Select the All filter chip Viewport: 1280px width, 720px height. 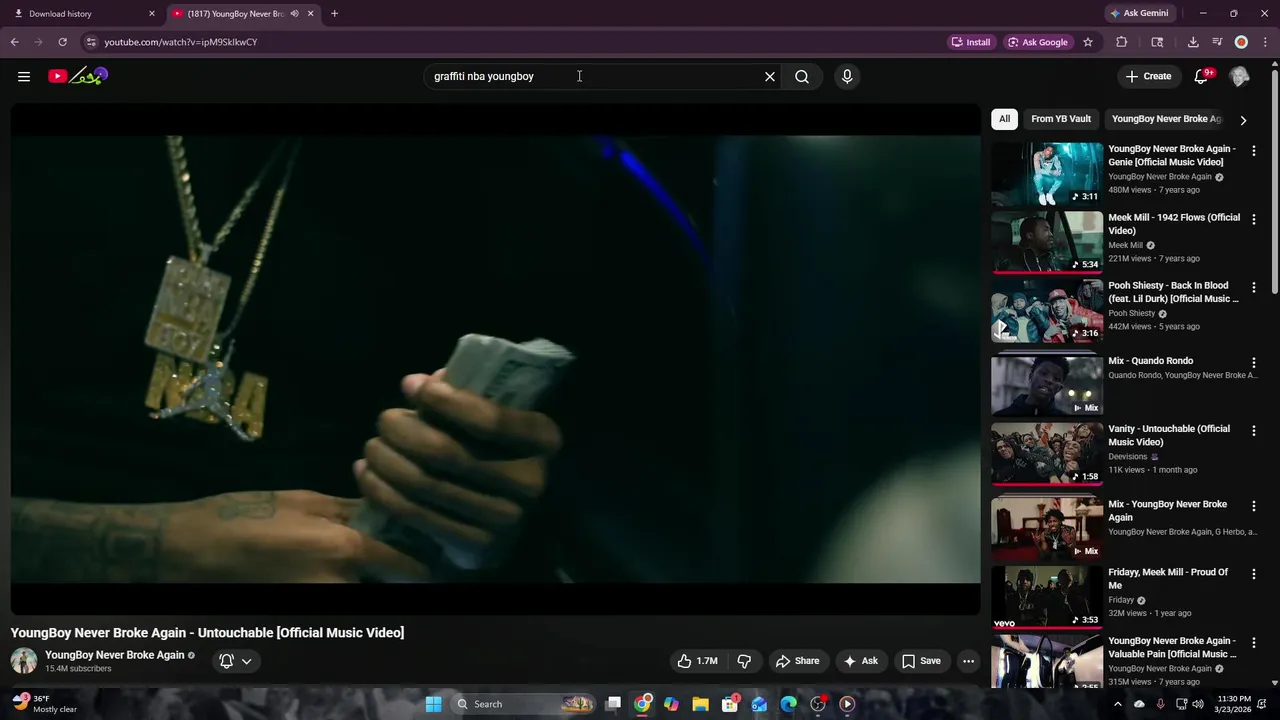(x=1004, y=119)
